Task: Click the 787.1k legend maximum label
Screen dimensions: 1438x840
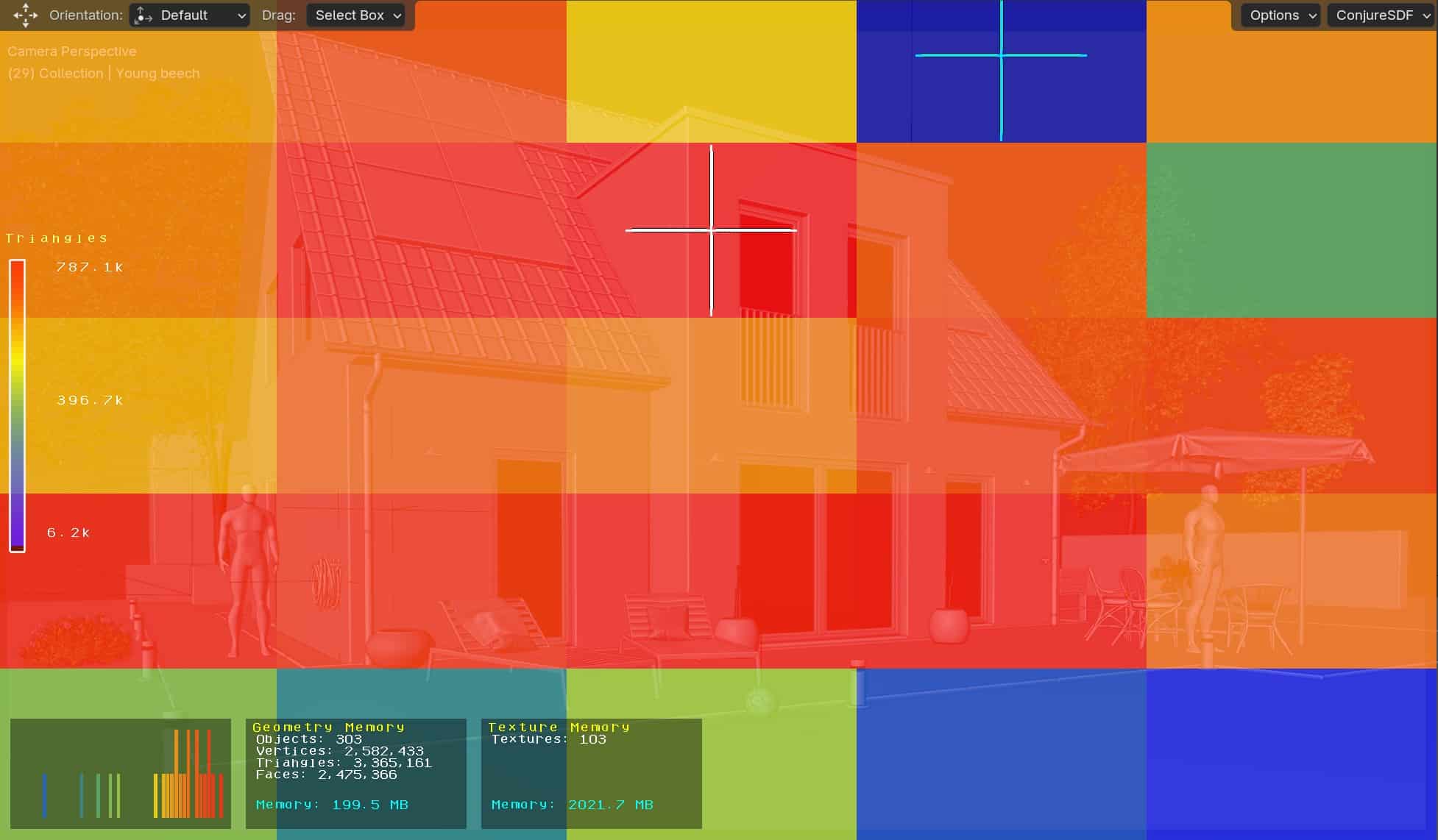Action: (x=90, y=267)
